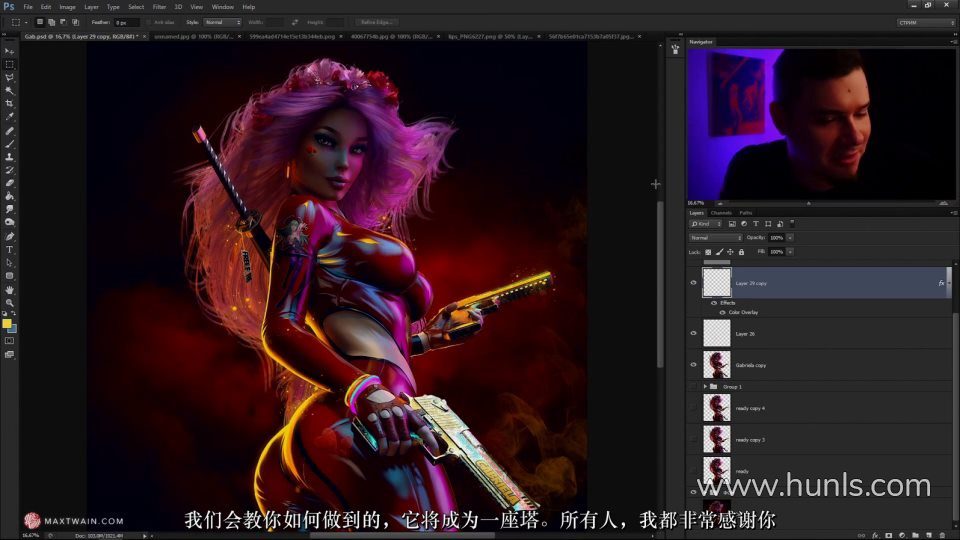Hide Effects of Layer 29 copy
The height and width of the screenshot is (540, 960).
pyautogui.click(x=714, y=303)
